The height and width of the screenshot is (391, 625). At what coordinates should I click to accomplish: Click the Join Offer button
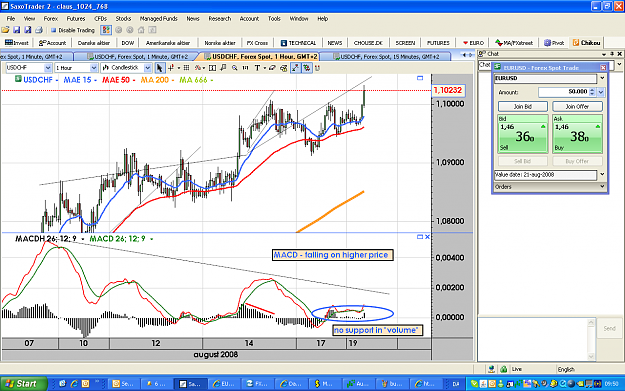point(577,106)
